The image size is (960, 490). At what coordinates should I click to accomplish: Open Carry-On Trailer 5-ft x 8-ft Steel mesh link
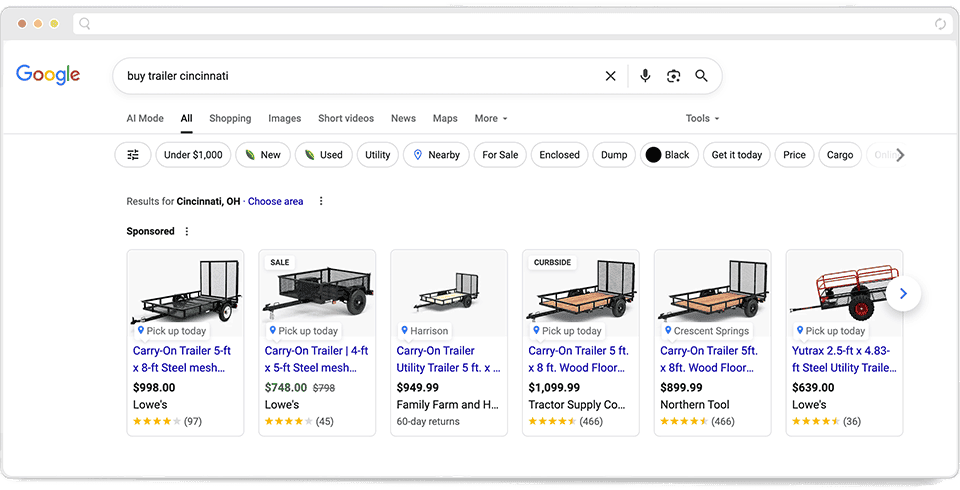tap(182, 359)
